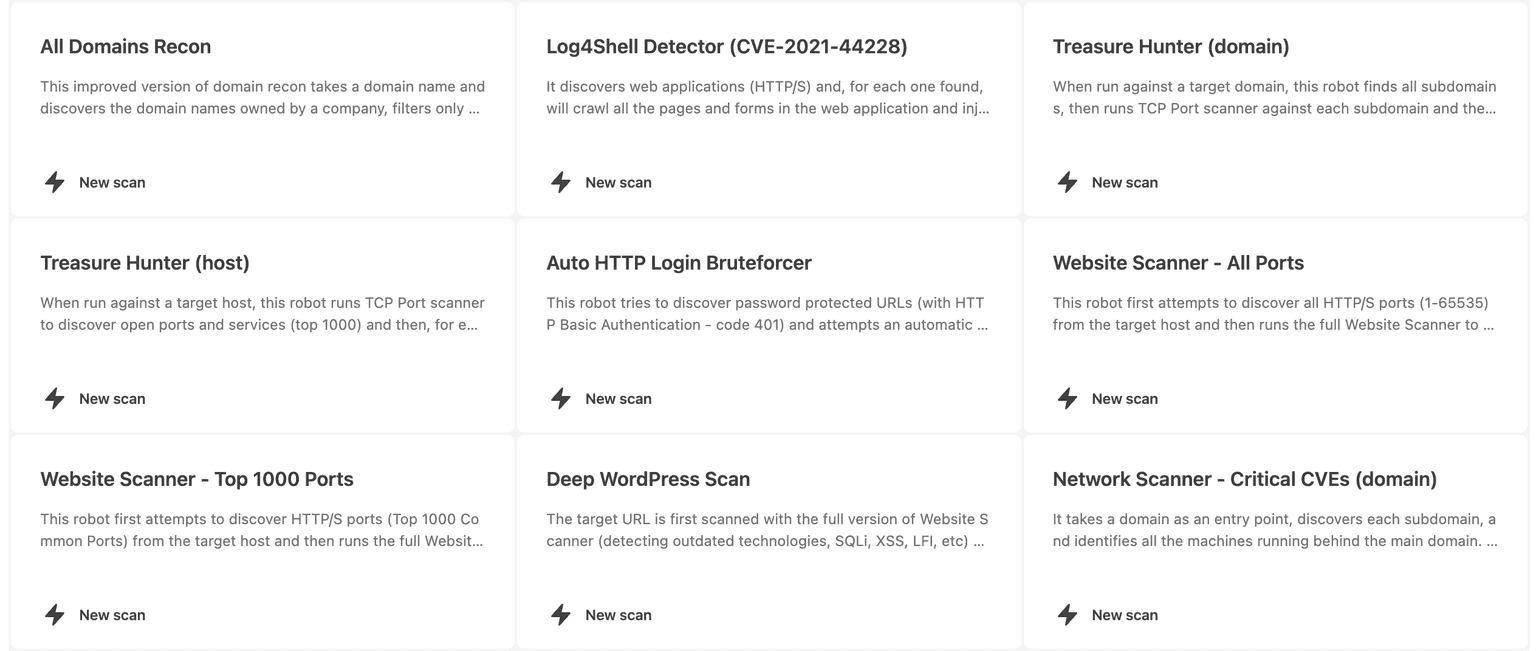The height and width of the screenshot is (651, 1536).
Task: Click lightning icon on Website Scanner - Top 1000 Ports card
Action: click(x=55, y=614)
